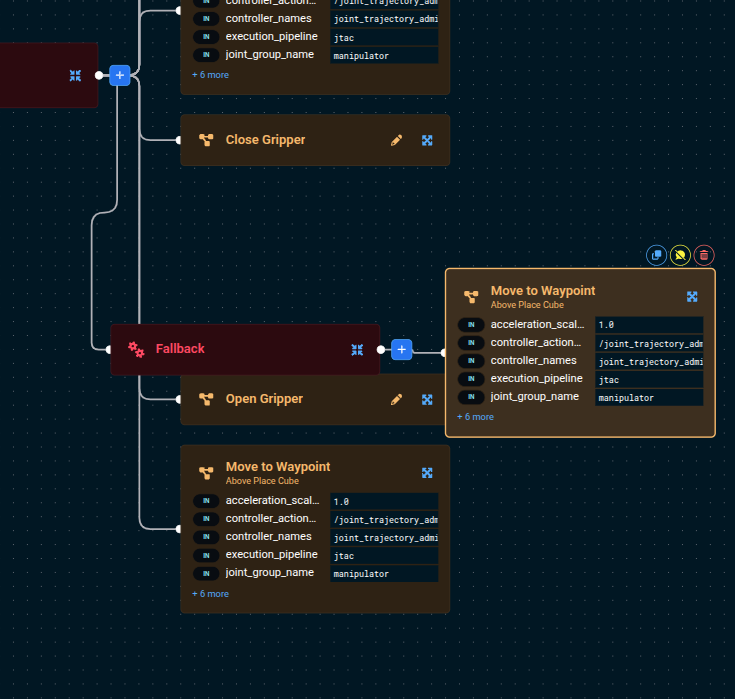Show '+ 6 more' ports in selected node
Image resolution: width=735 pixels, height=699 pixels.
coord(475,417)
